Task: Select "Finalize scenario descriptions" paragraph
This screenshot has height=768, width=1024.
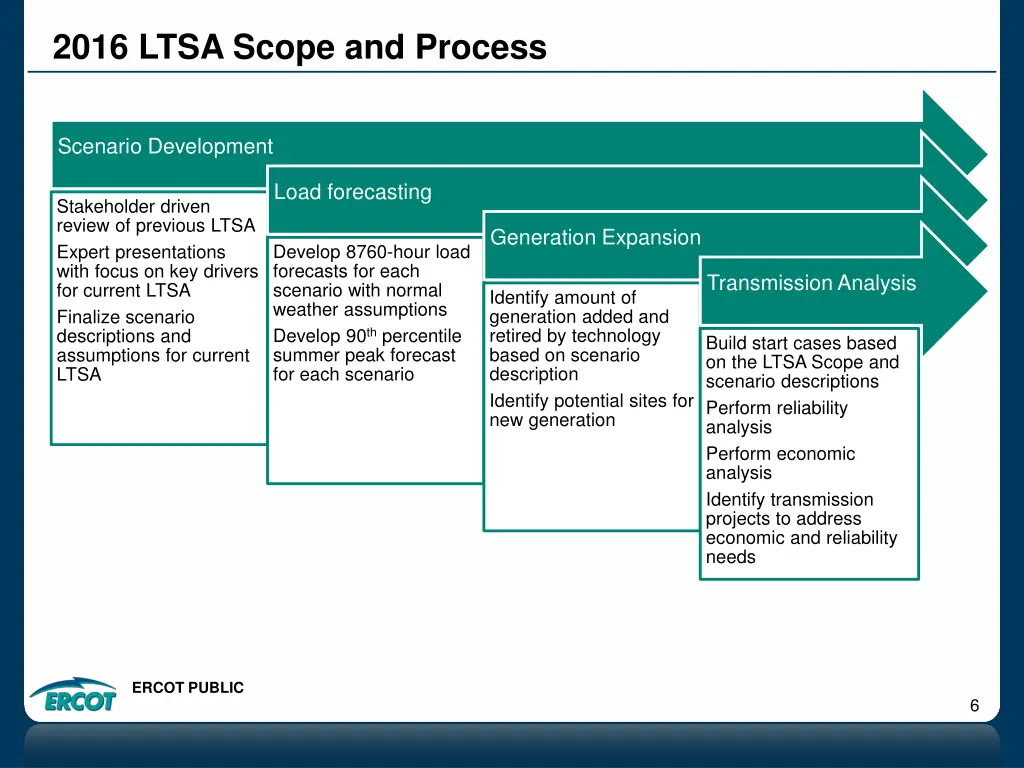Action: pyautogui.click(x=152, y=346)
